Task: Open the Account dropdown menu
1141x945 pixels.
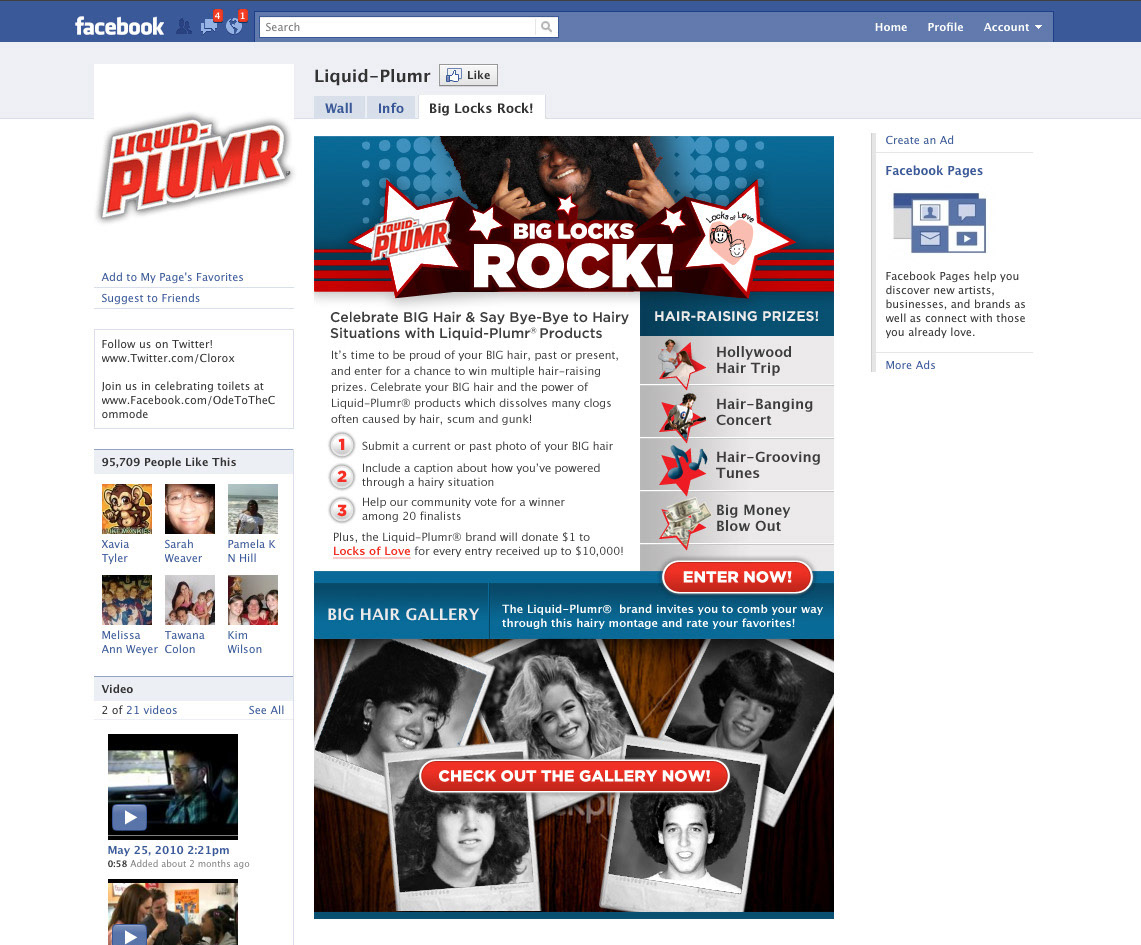Action: 1012,27
